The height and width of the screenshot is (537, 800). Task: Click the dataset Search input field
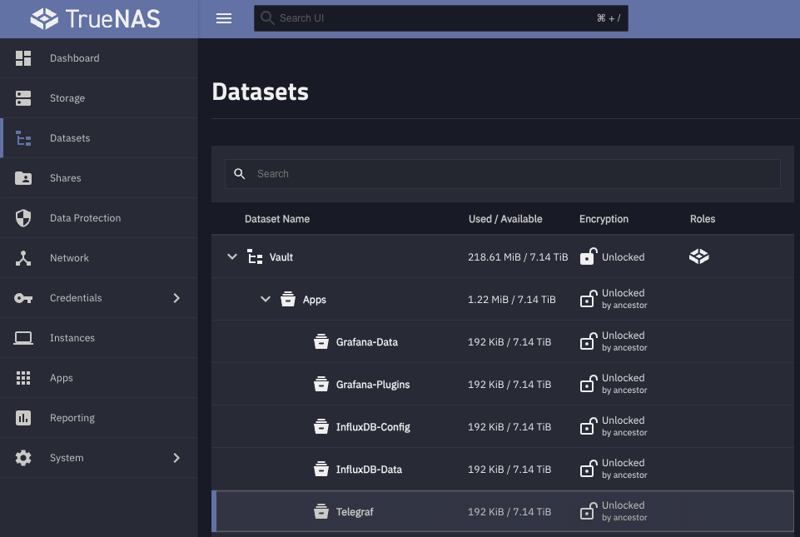tap(503, 174)
